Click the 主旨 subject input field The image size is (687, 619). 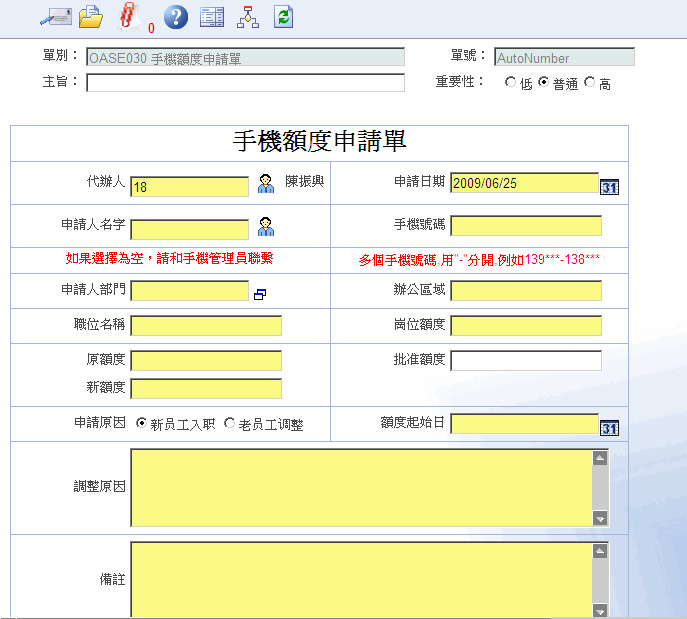[x=245, y=83]
